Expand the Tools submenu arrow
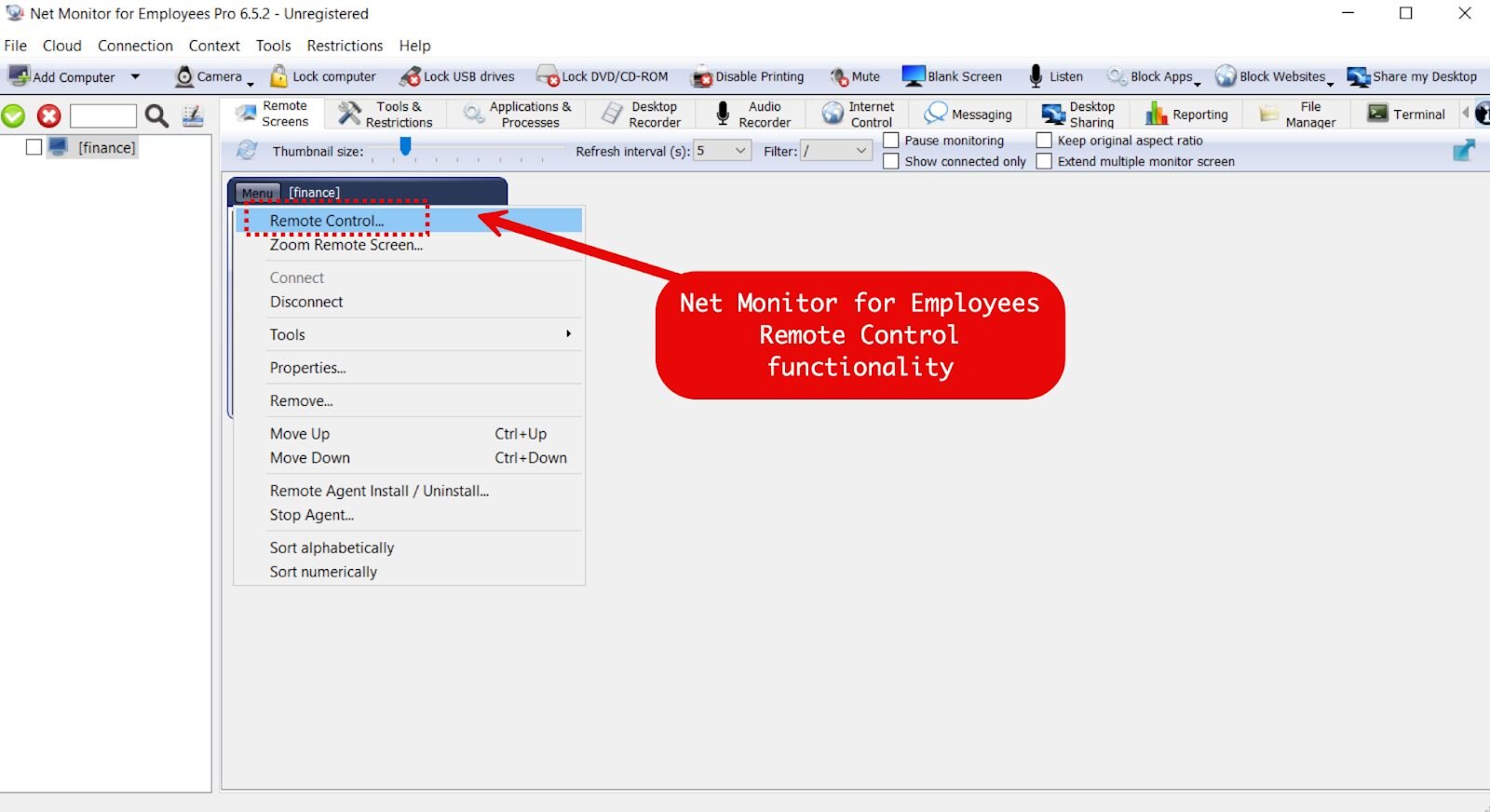The height and width of the screenshot is (812, 1490). (568, 334)
